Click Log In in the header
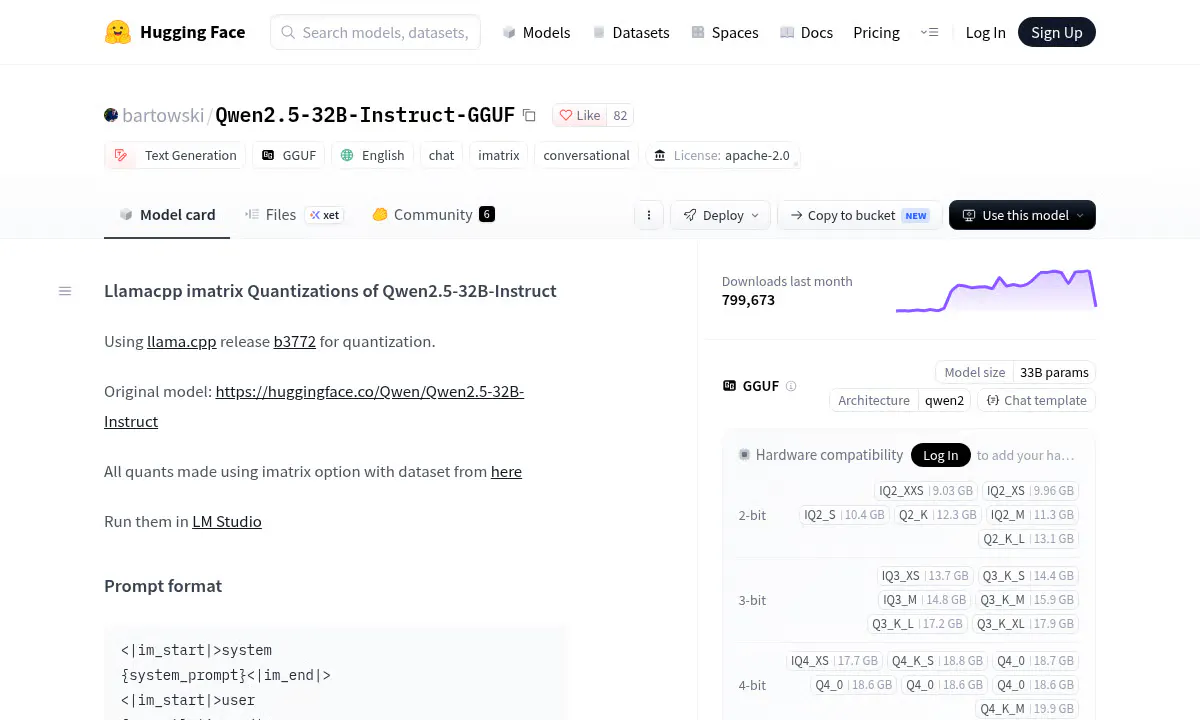This screenshot has width=1200, height=720. click(985, 32)
